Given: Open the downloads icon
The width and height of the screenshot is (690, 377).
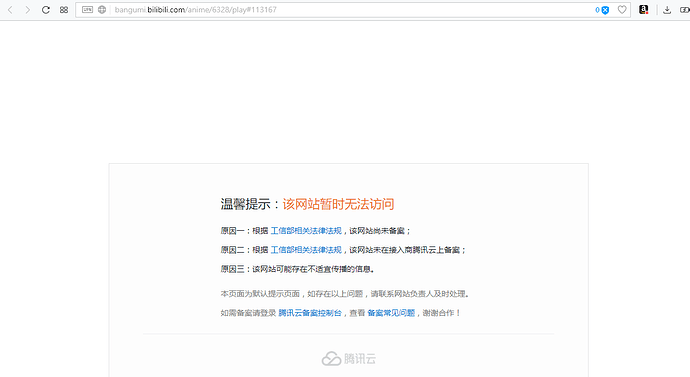Looking at the screenshot, I should tap(667, 10).
